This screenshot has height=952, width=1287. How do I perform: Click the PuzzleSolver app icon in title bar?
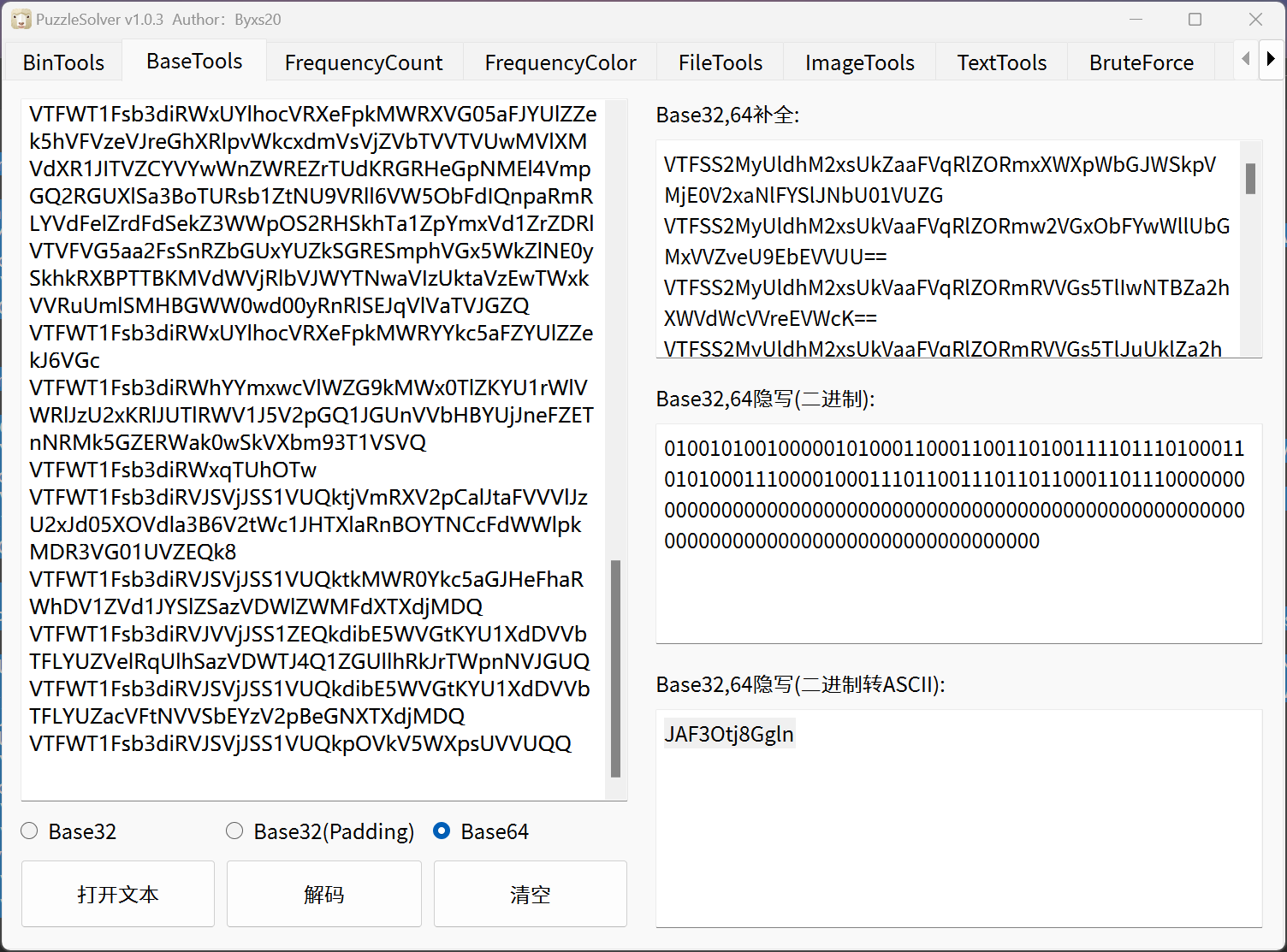[21, 20]
